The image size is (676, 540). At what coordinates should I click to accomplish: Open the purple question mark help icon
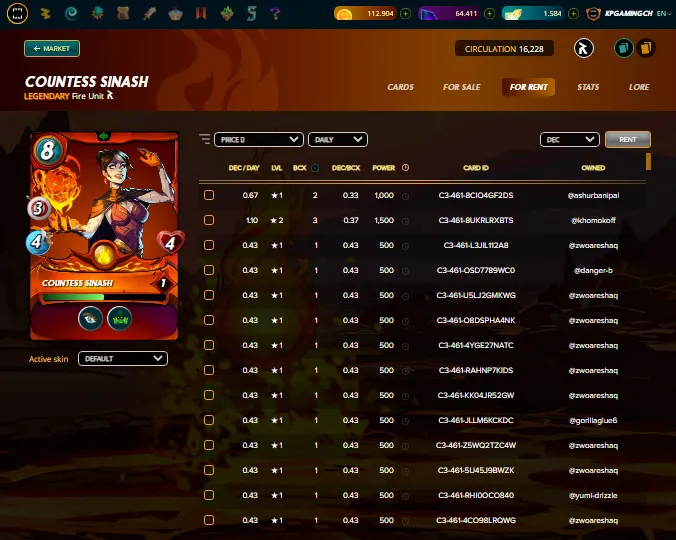coord(275,13)
